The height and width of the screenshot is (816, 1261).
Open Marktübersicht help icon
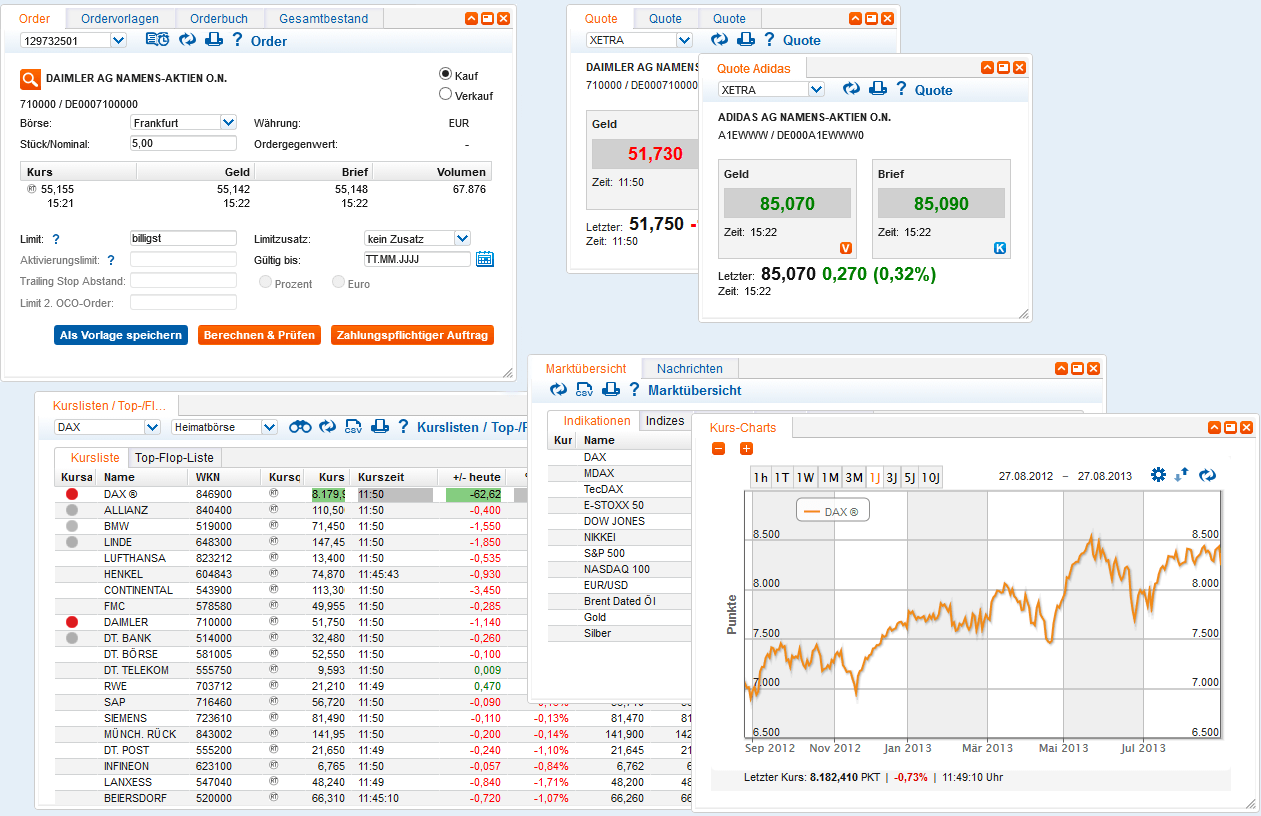tap(634, 390)
